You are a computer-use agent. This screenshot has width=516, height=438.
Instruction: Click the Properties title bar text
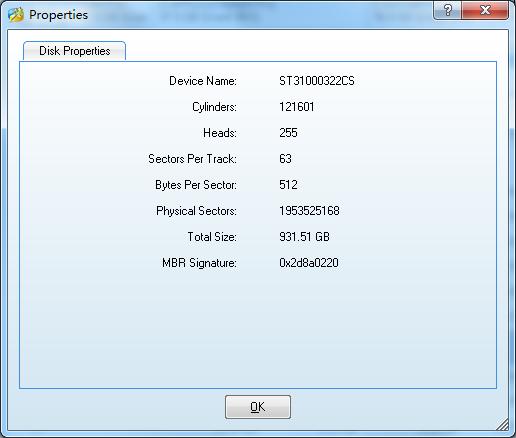pyautogui.click(x=59, y=15)
